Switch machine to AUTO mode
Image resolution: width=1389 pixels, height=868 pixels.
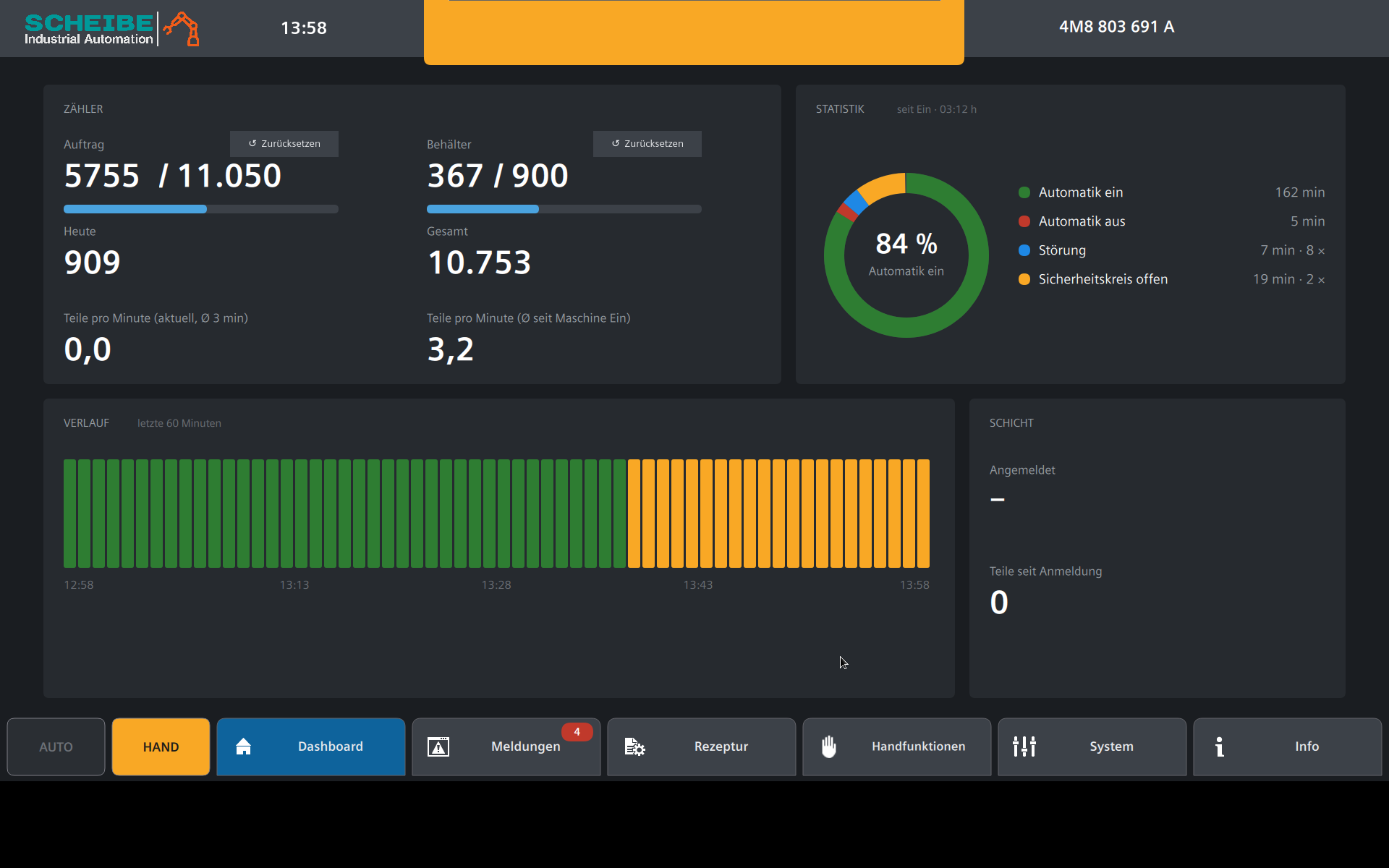coord(56,746)
